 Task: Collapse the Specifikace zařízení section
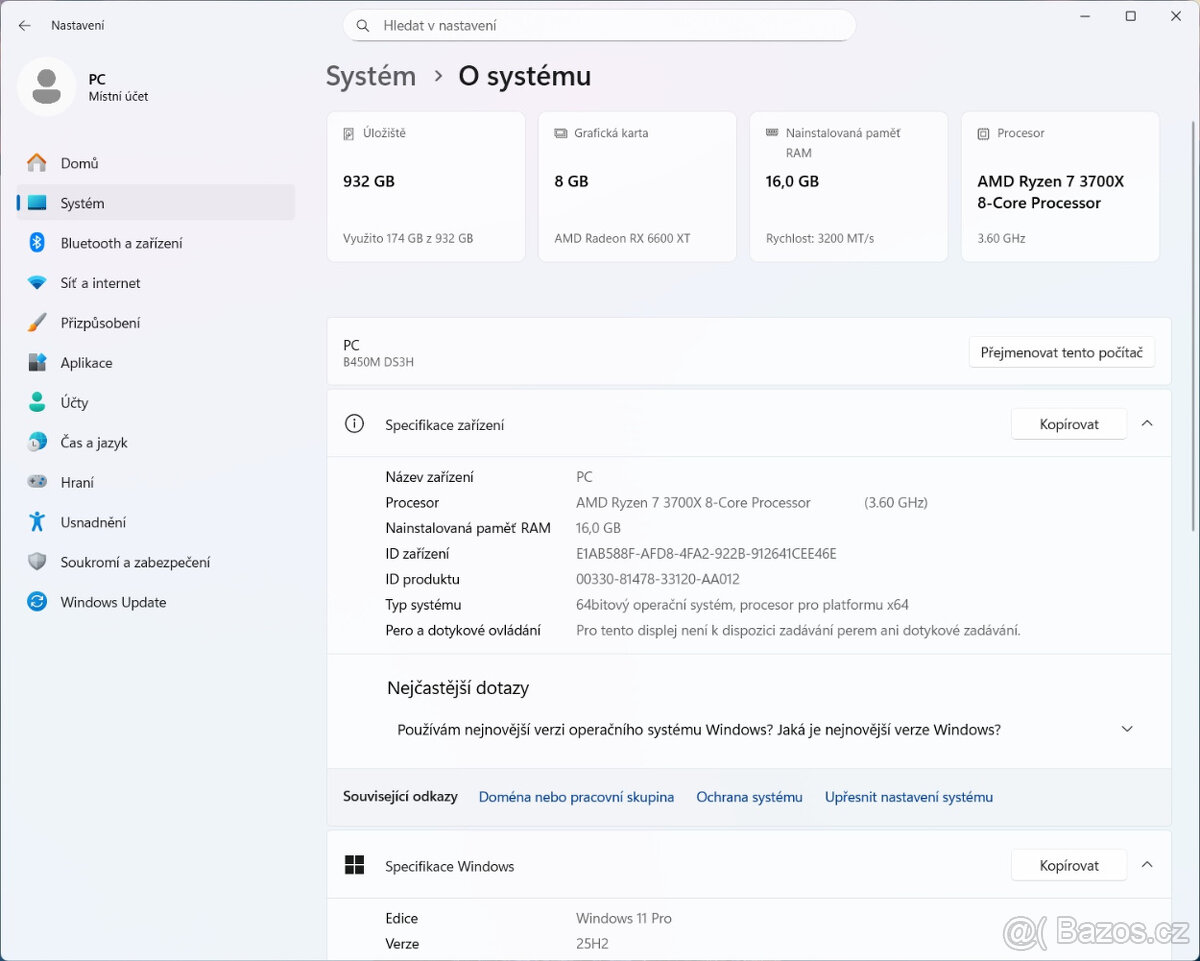coord(1147,423)
